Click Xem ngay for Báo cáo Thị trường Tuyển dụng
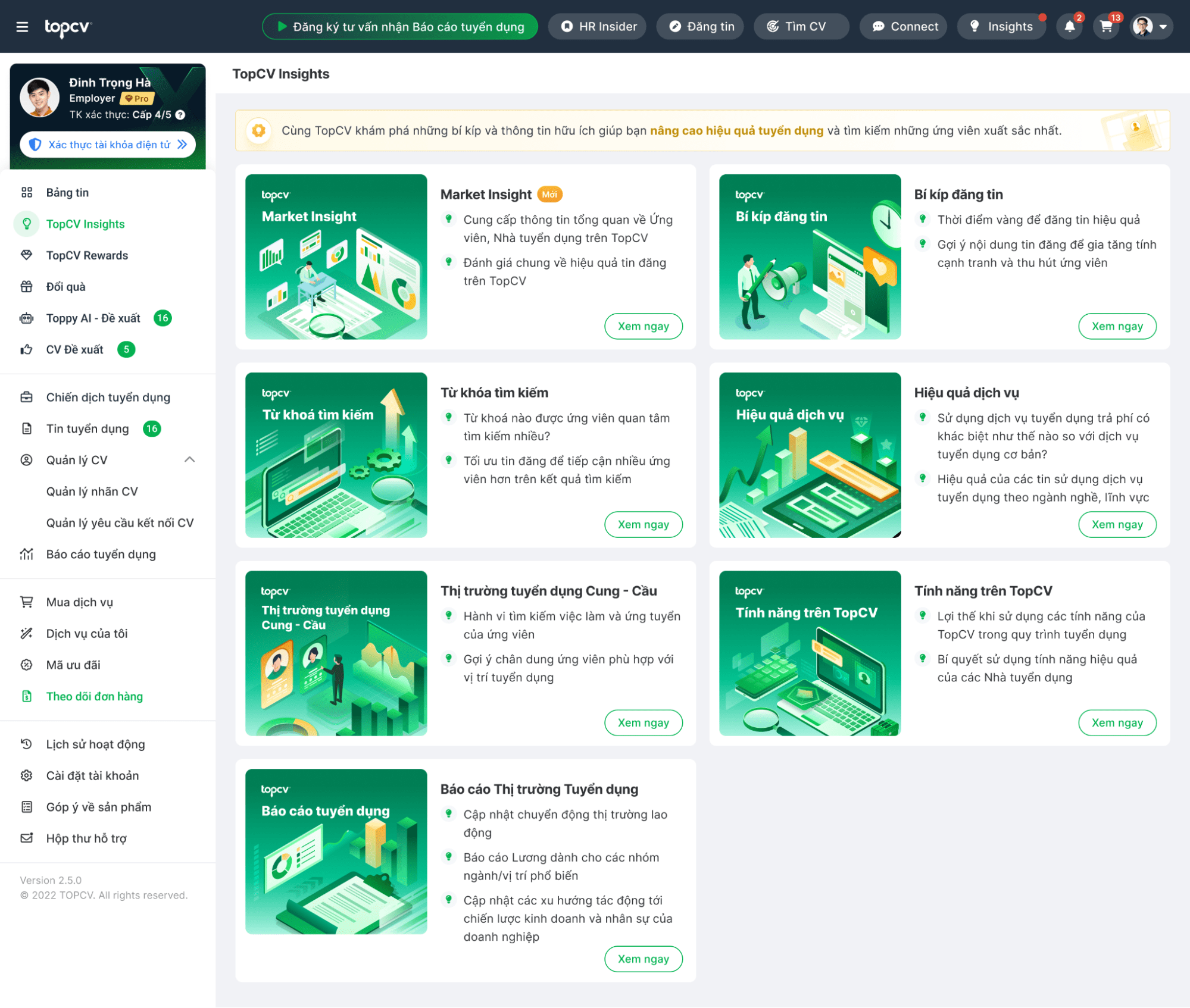 pyautogui.click(x=644, y=959)
